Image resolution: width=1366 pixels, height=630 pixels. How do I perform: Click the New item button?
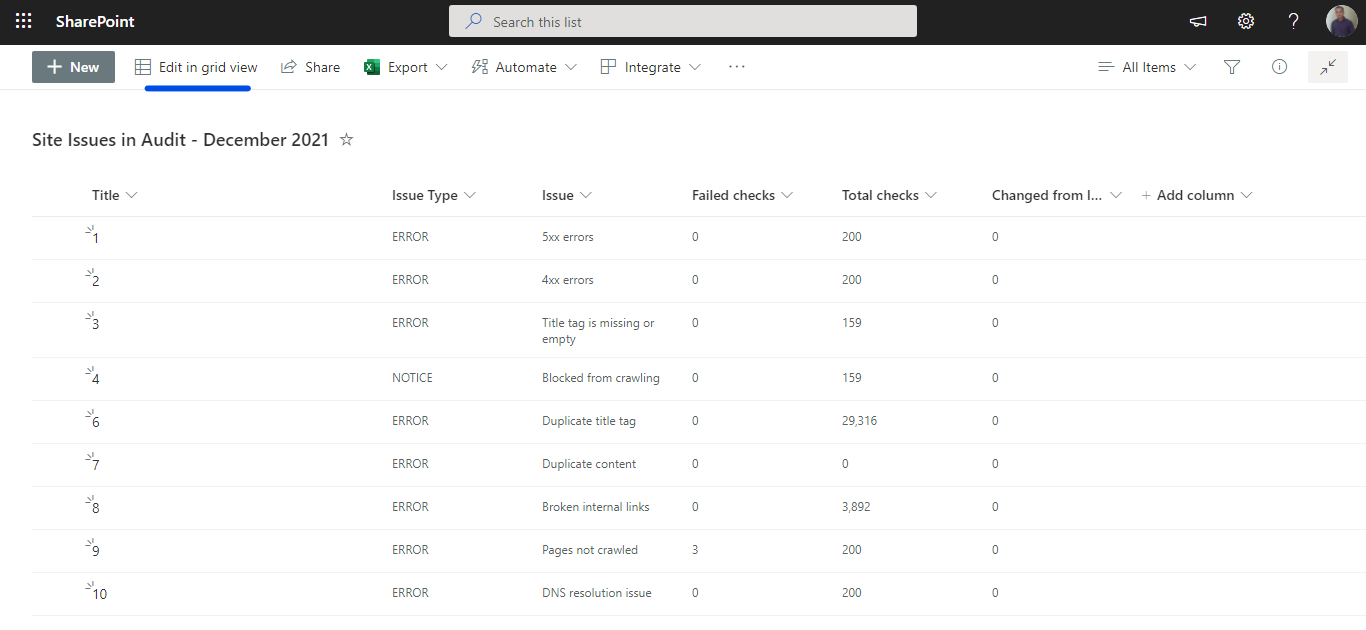(73, 67)
